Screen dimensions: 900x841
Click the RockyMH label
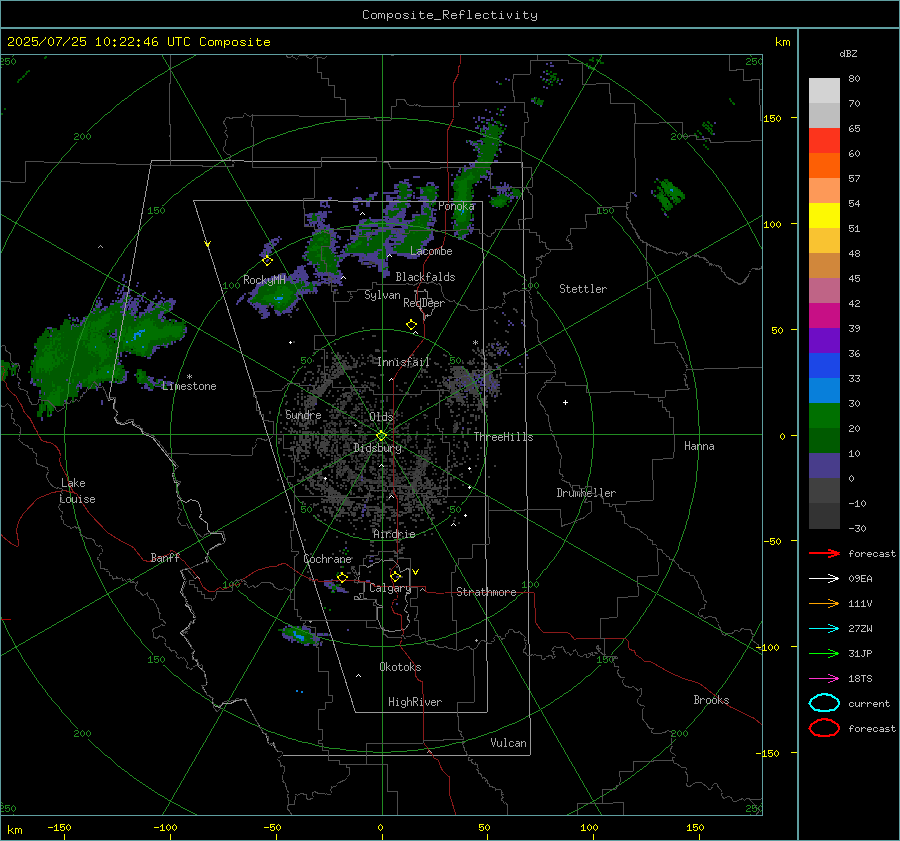pyautogui.click(x=264, y=280)
